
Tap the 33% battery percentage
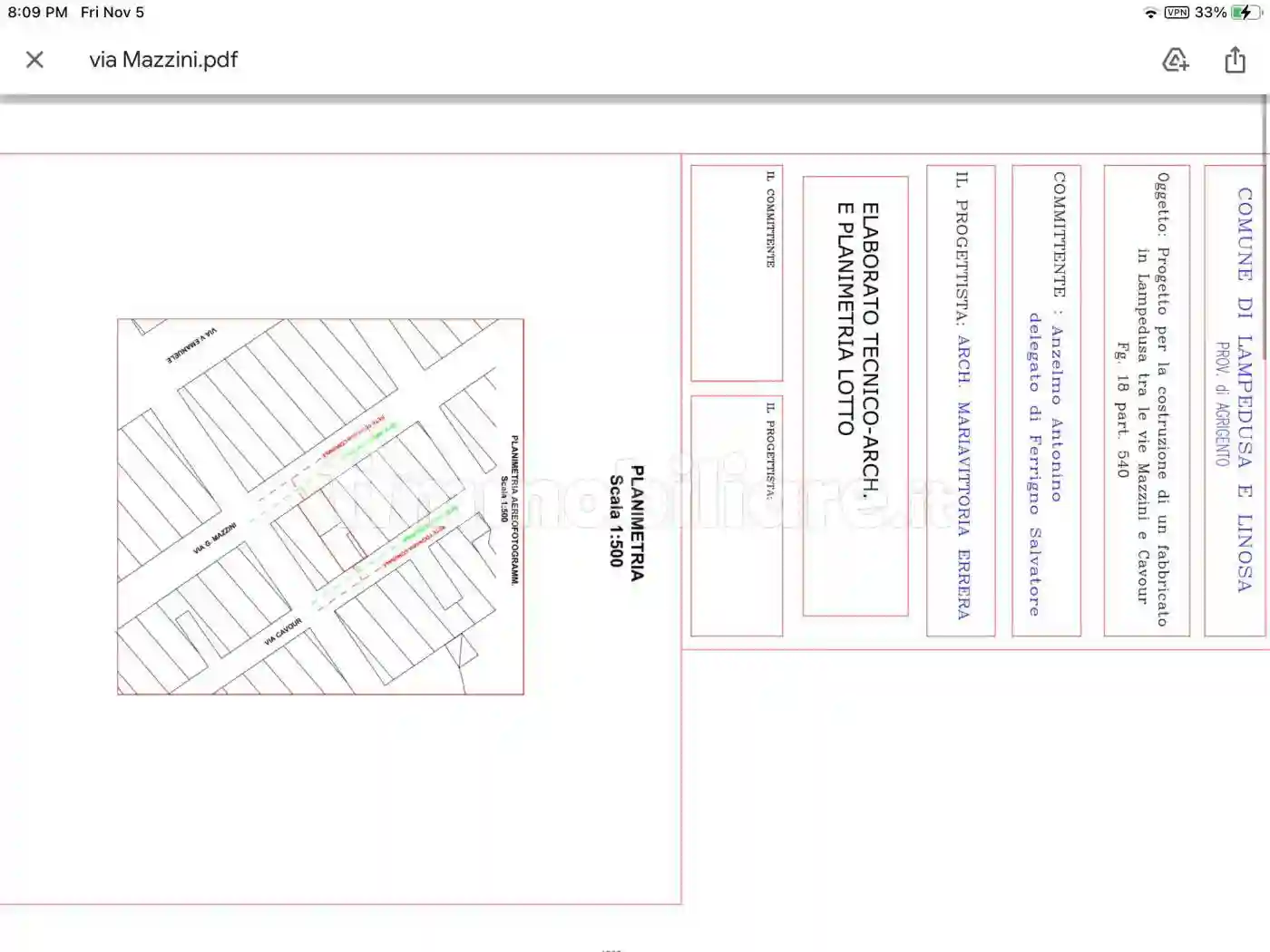(1210, 13)
